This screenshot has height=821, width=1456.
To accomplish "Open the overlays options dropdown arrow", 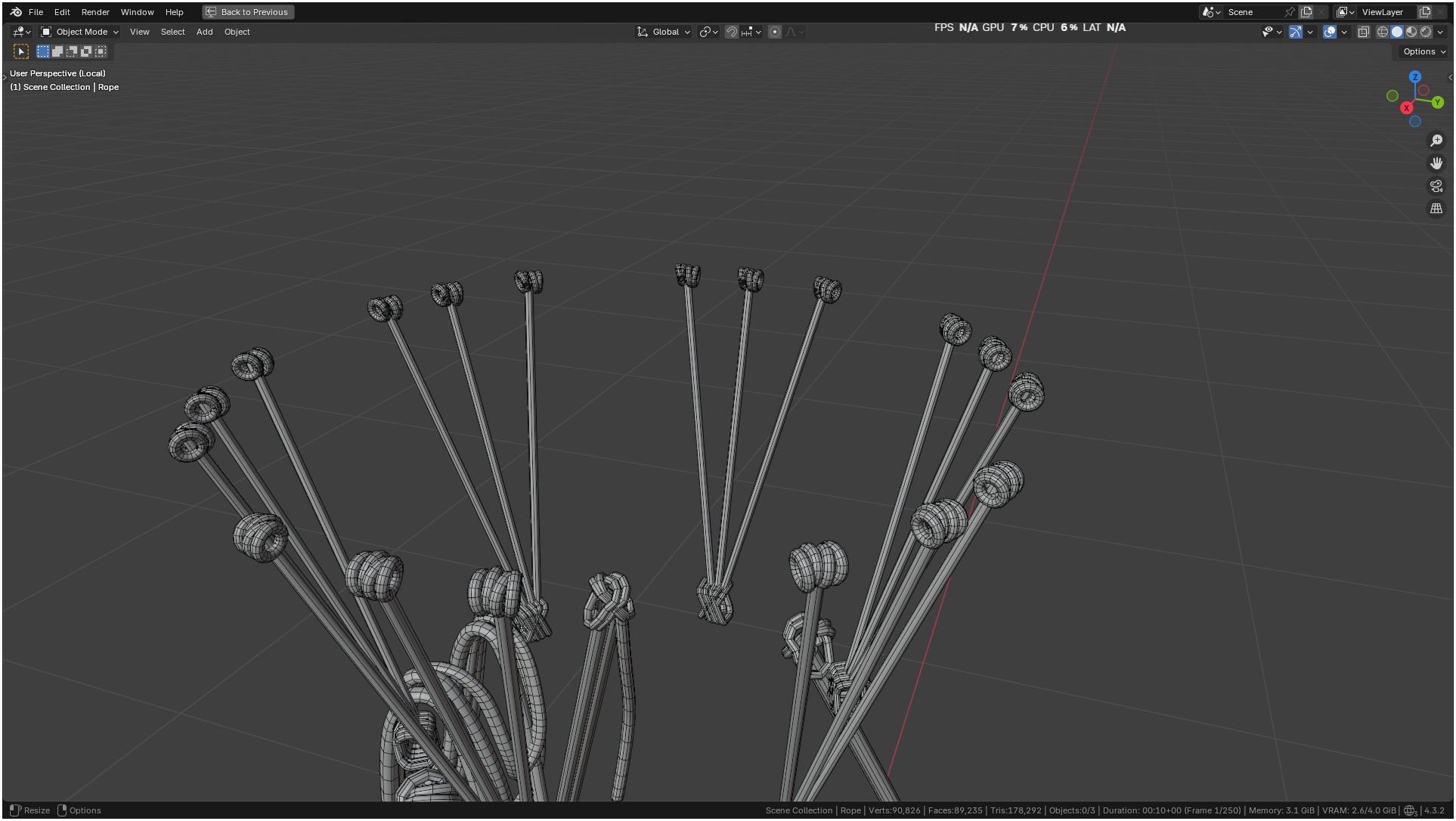I will tap(1344, 32).
